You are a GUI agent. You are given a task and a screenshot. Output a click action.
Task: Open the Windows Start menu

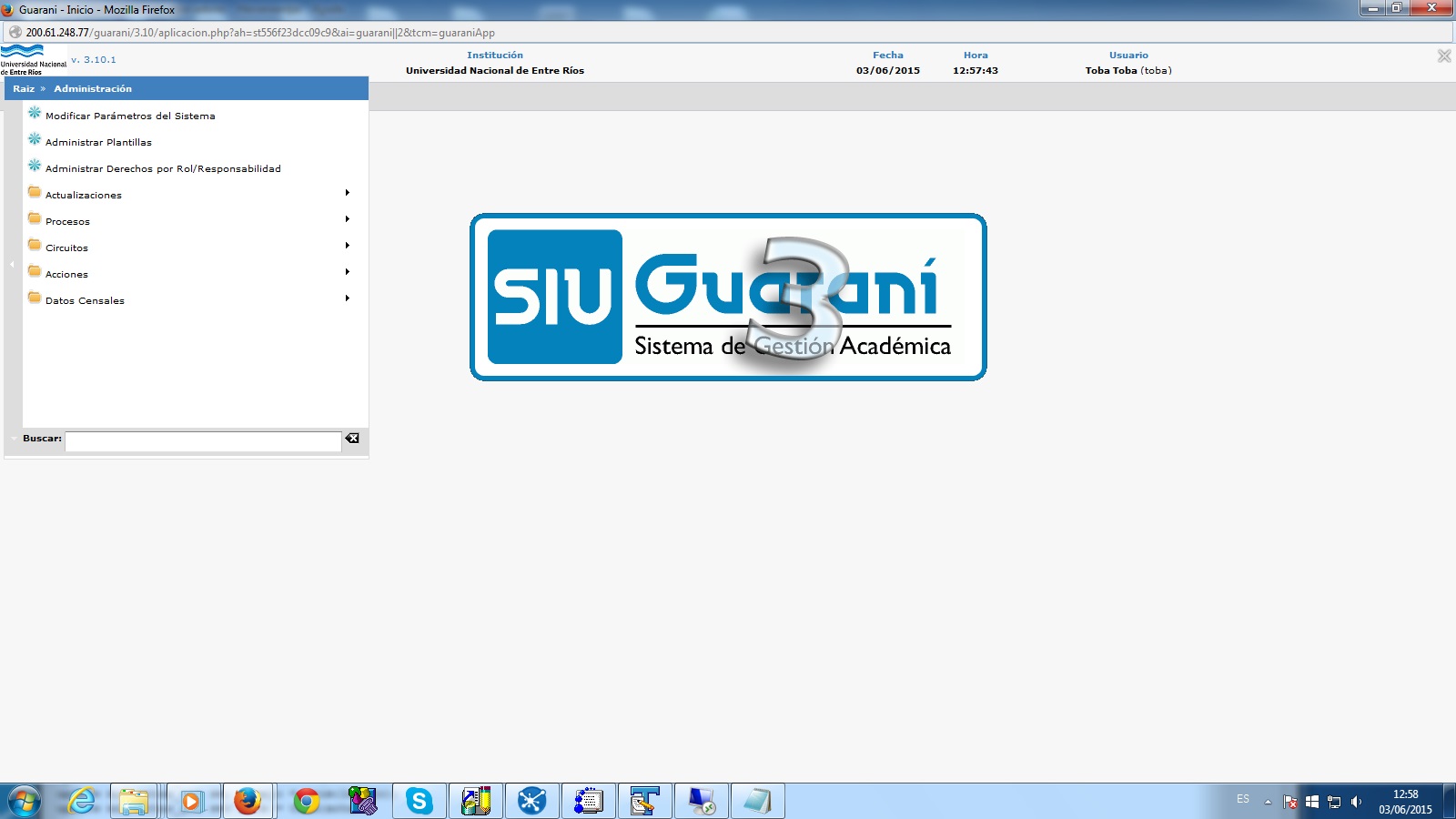click(25, 802)
